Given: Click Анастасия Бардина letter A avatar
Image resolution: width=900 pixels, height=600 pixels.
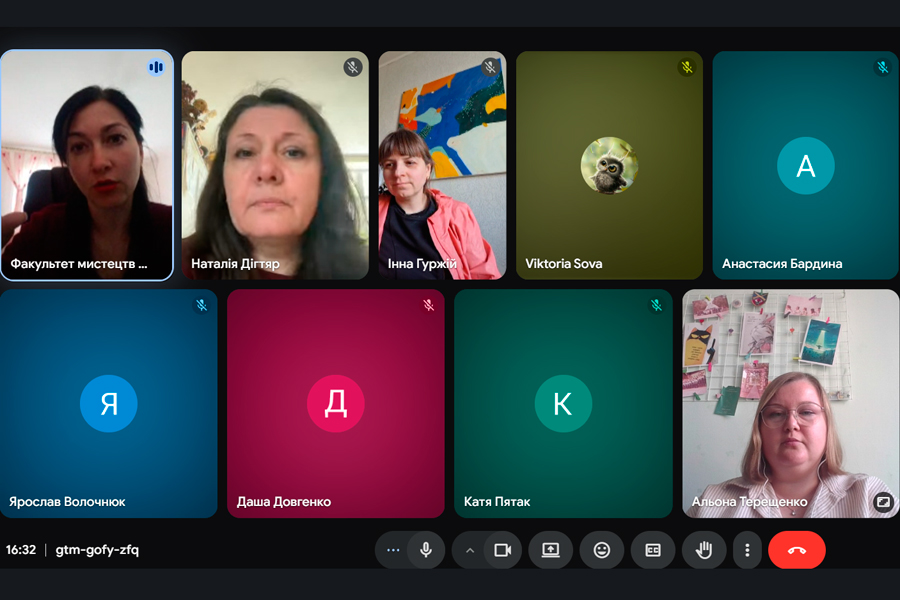Looking at the screenshot, I should [x=805, y=165].
